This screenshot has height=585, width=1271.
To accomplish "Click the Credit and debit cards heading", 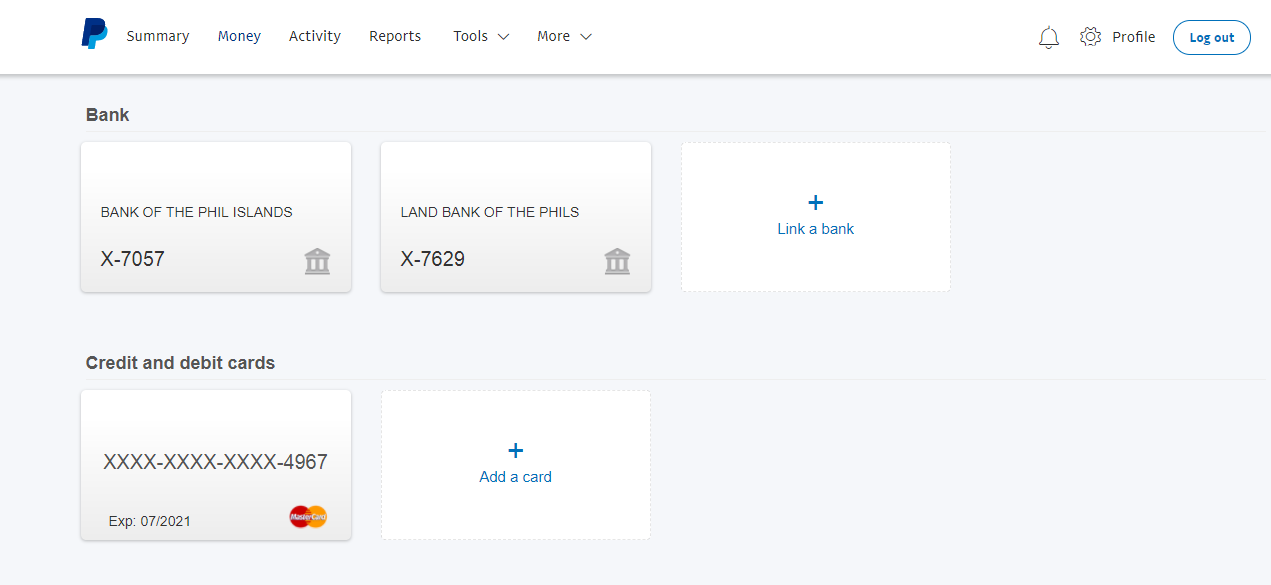I will (x=180, y=363).
